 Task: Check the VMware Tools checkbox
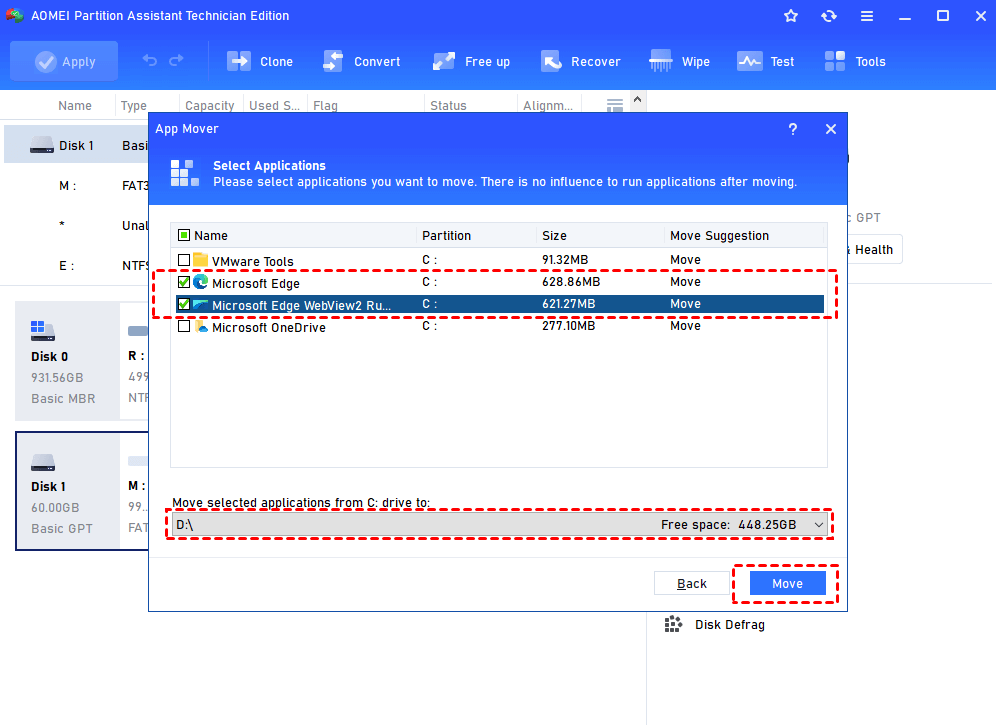184,260
